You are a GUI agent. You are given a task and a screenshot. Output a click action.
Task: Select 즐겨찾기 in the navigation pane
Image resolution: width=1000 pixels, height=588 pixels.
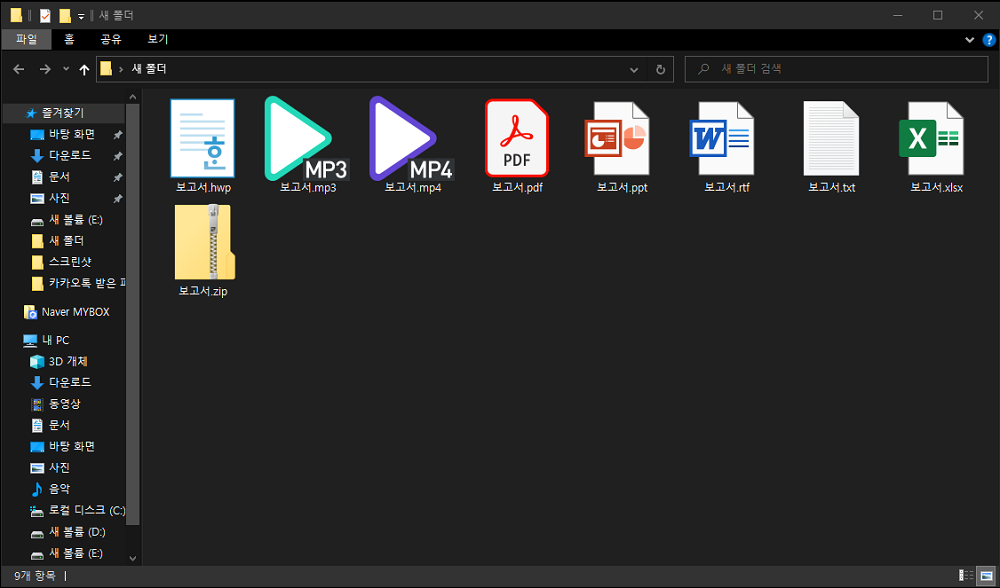pyautogui.click(x=63, y=113)
